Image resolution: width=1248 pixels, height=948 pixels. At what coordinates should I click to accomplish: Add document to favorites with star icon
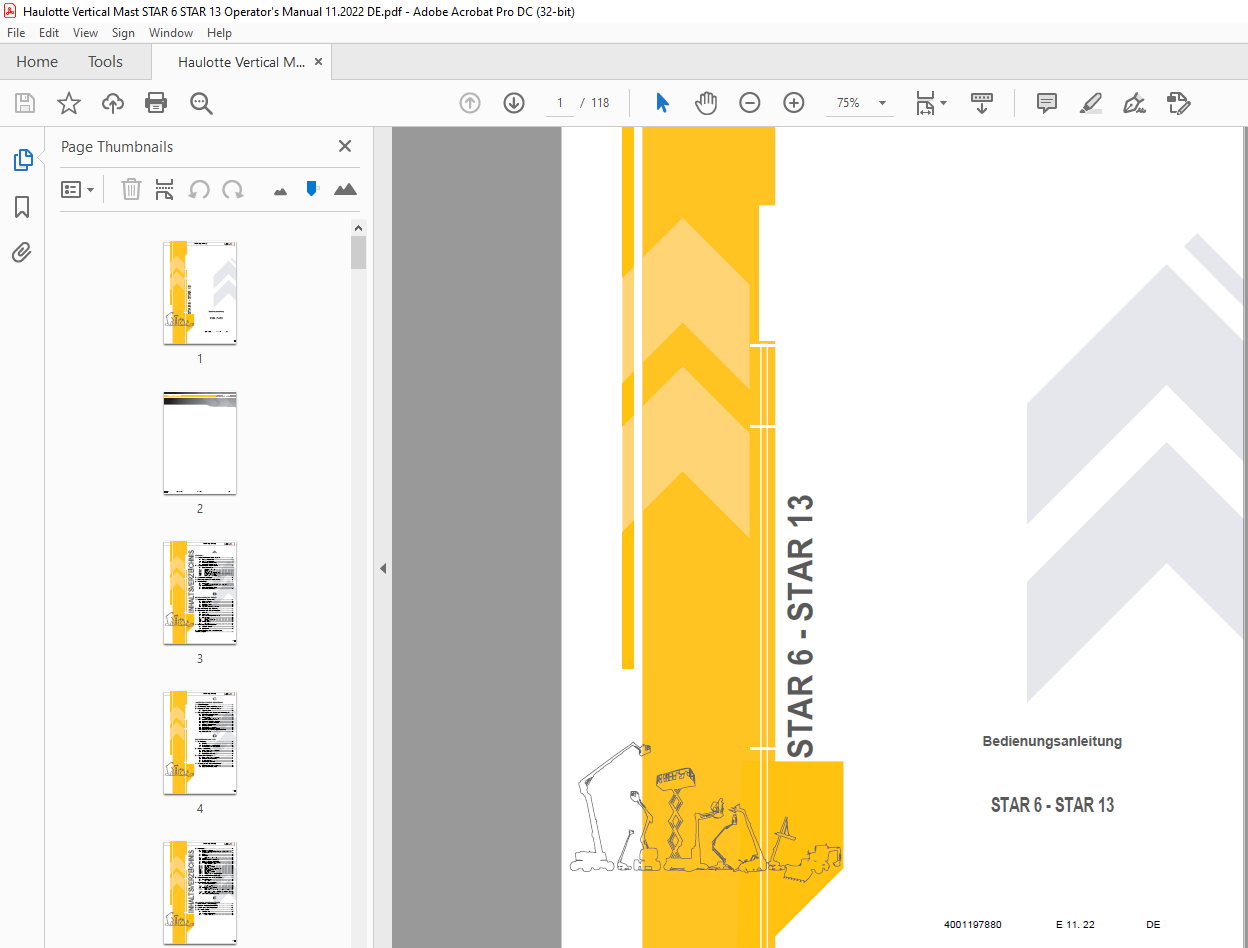click(68, 103)
